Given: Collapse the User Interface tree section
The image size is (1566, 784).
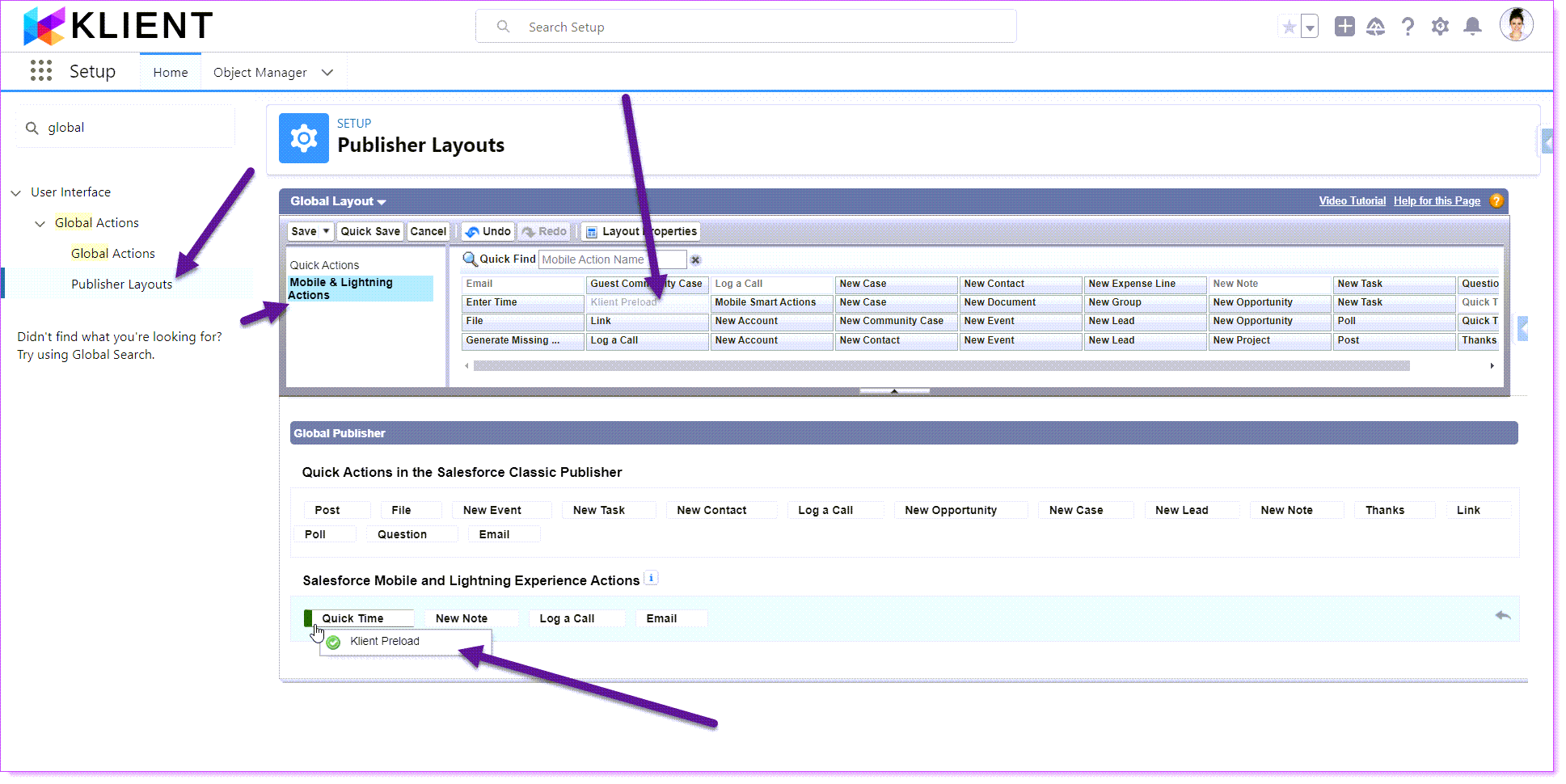Looking at the screenshot, I should coord(16,193).
